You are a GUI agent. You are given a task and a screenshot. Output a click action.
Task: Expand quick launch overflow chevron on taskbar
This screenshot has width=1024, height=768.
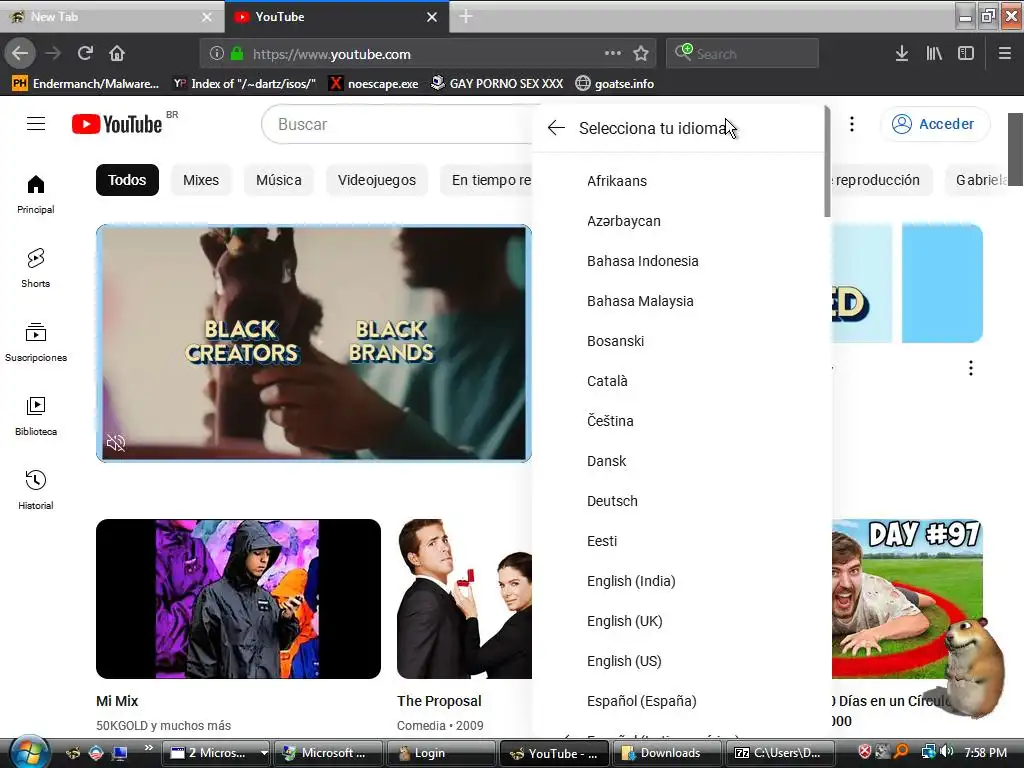click(x=149, y=748)
